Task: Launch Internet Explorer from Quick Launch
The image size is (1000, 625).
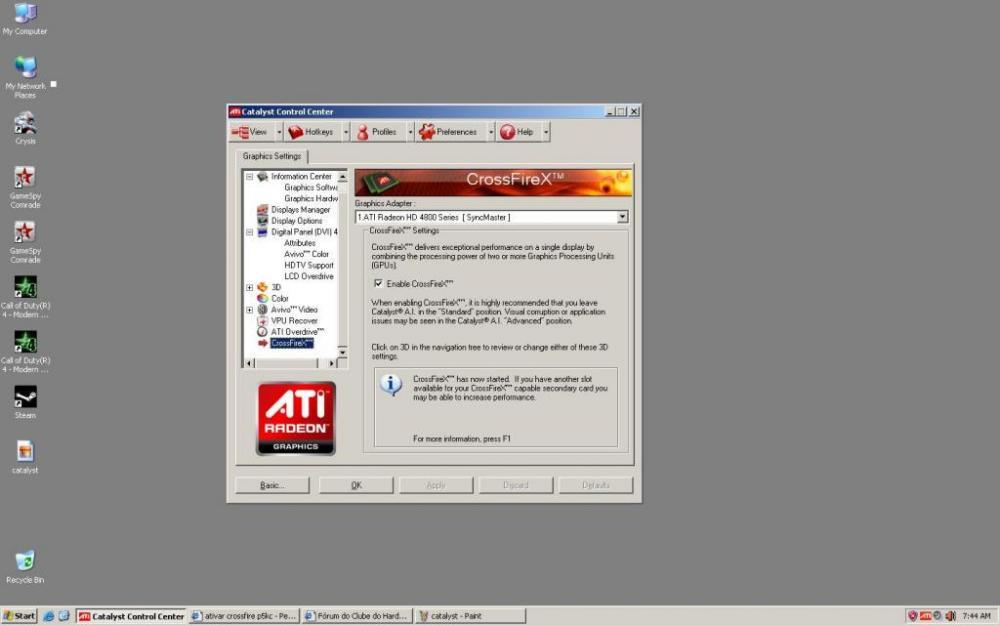Action: pyautogui.click(x=48, y=616)
